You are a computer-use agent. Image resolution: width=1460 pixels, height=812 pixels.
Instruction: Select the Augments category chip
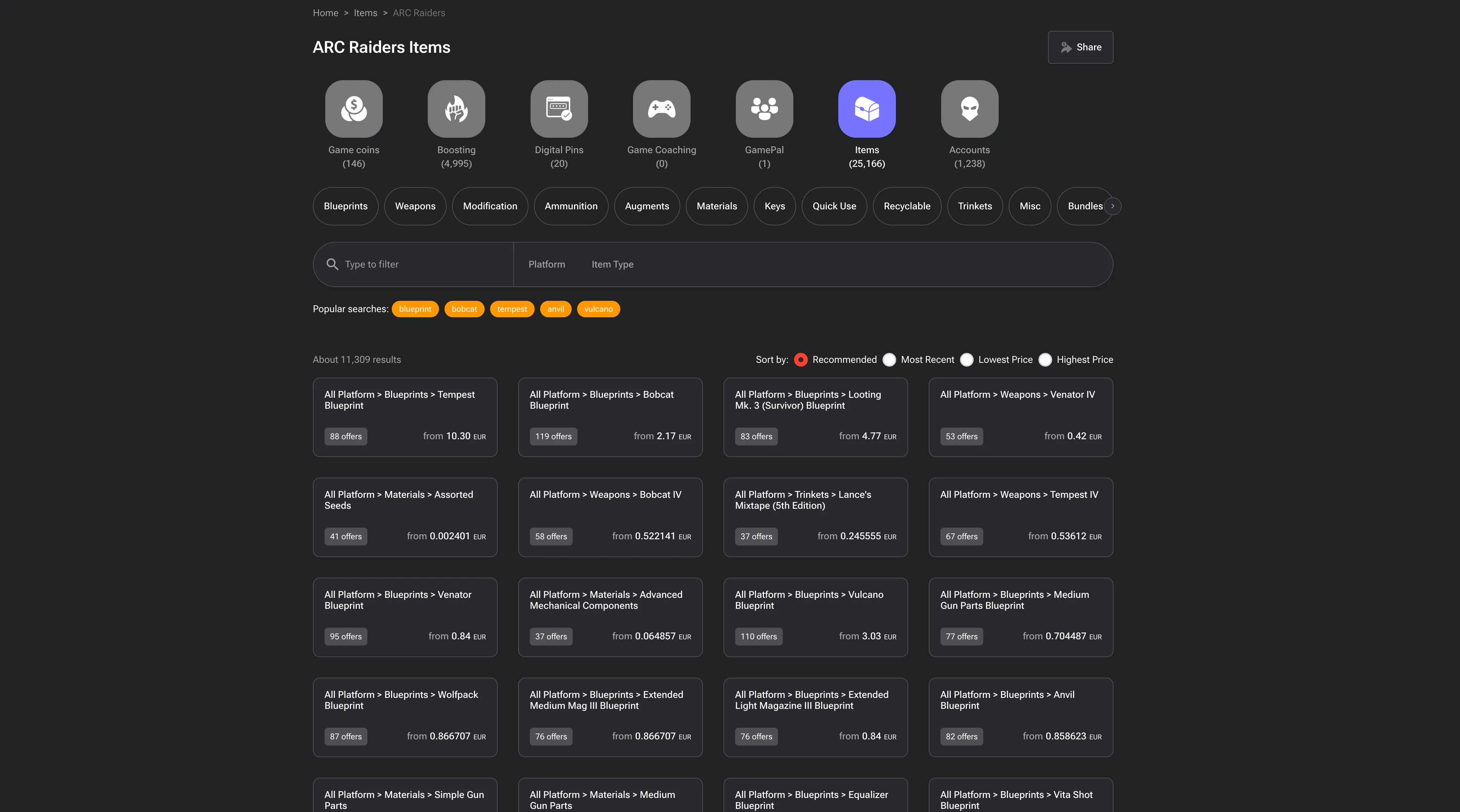[647, 206]
